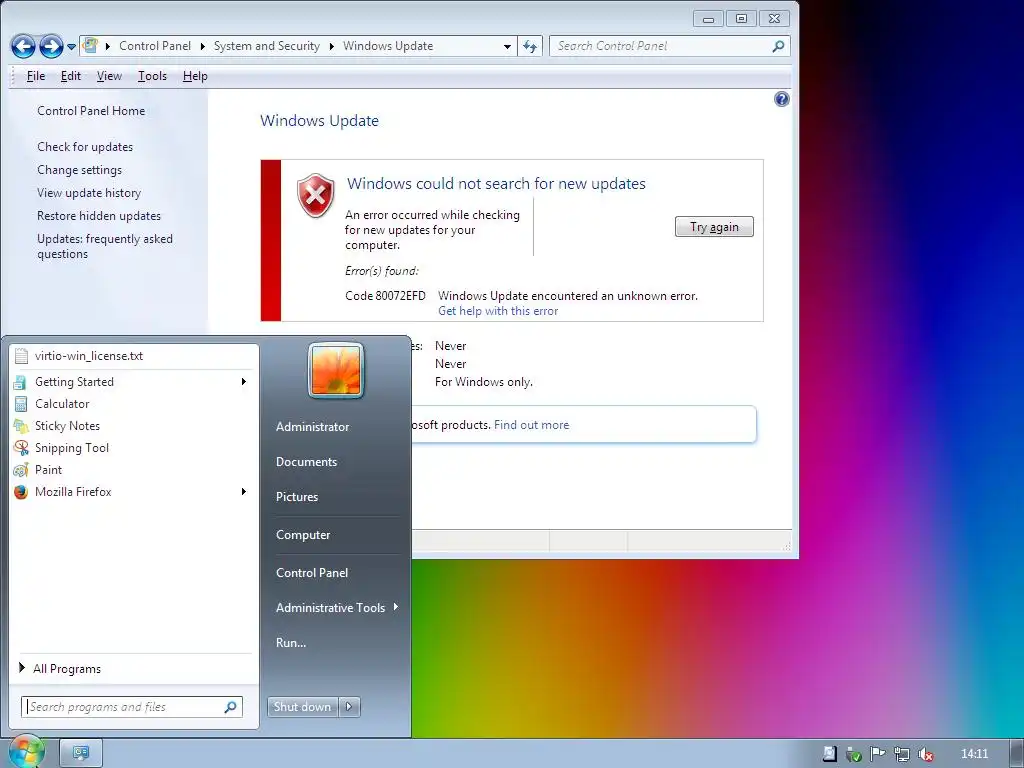The width and height of the screenshot is (1024, 768).
Task: Launch the Snipping Tool
Action: click(x=135, y=448)
